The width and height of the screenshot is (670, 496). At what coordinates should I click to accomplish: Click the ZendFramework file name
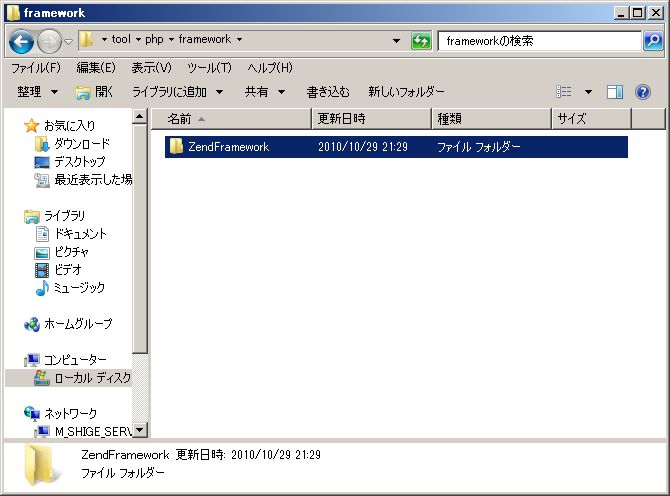point(229,147)
